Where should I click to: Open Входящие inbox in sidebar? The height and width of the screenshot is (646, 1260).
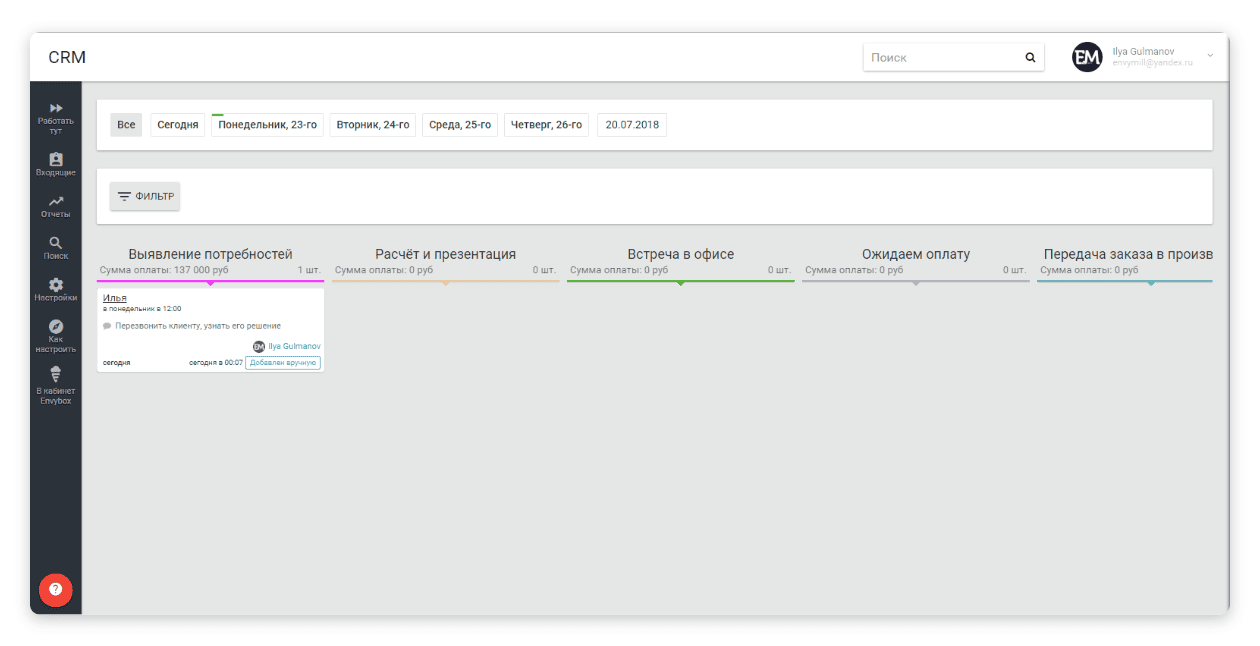[56, 160]
